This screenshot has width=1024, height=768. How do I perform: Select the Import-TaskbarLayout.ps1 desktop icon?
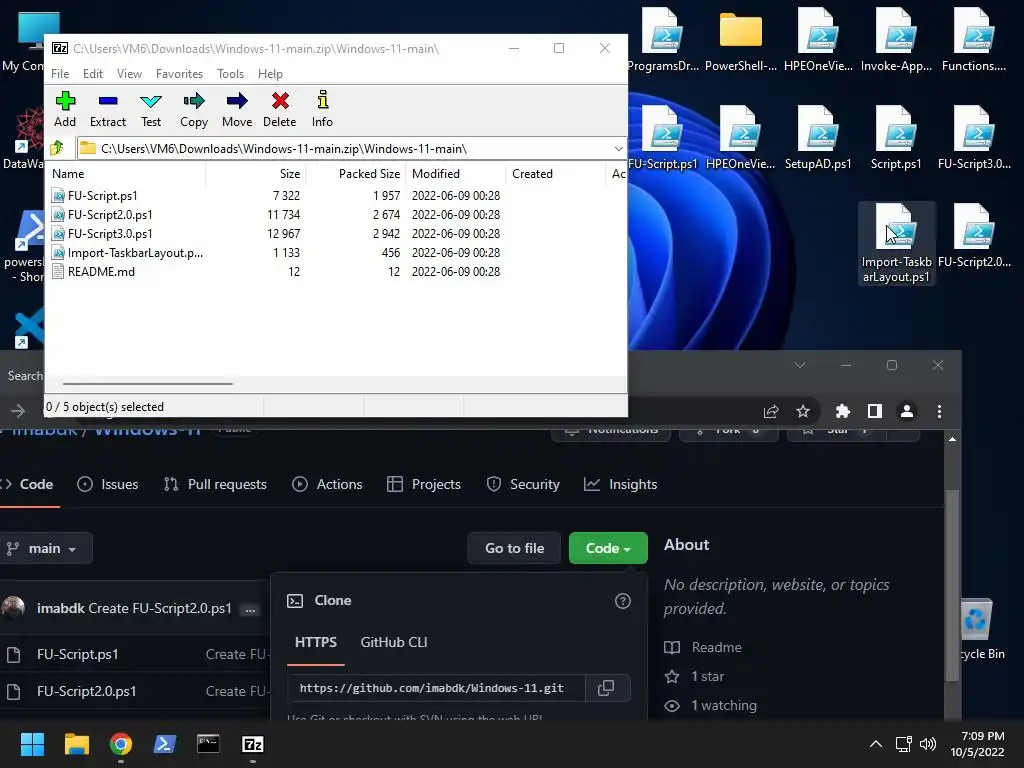coord(896,244)
